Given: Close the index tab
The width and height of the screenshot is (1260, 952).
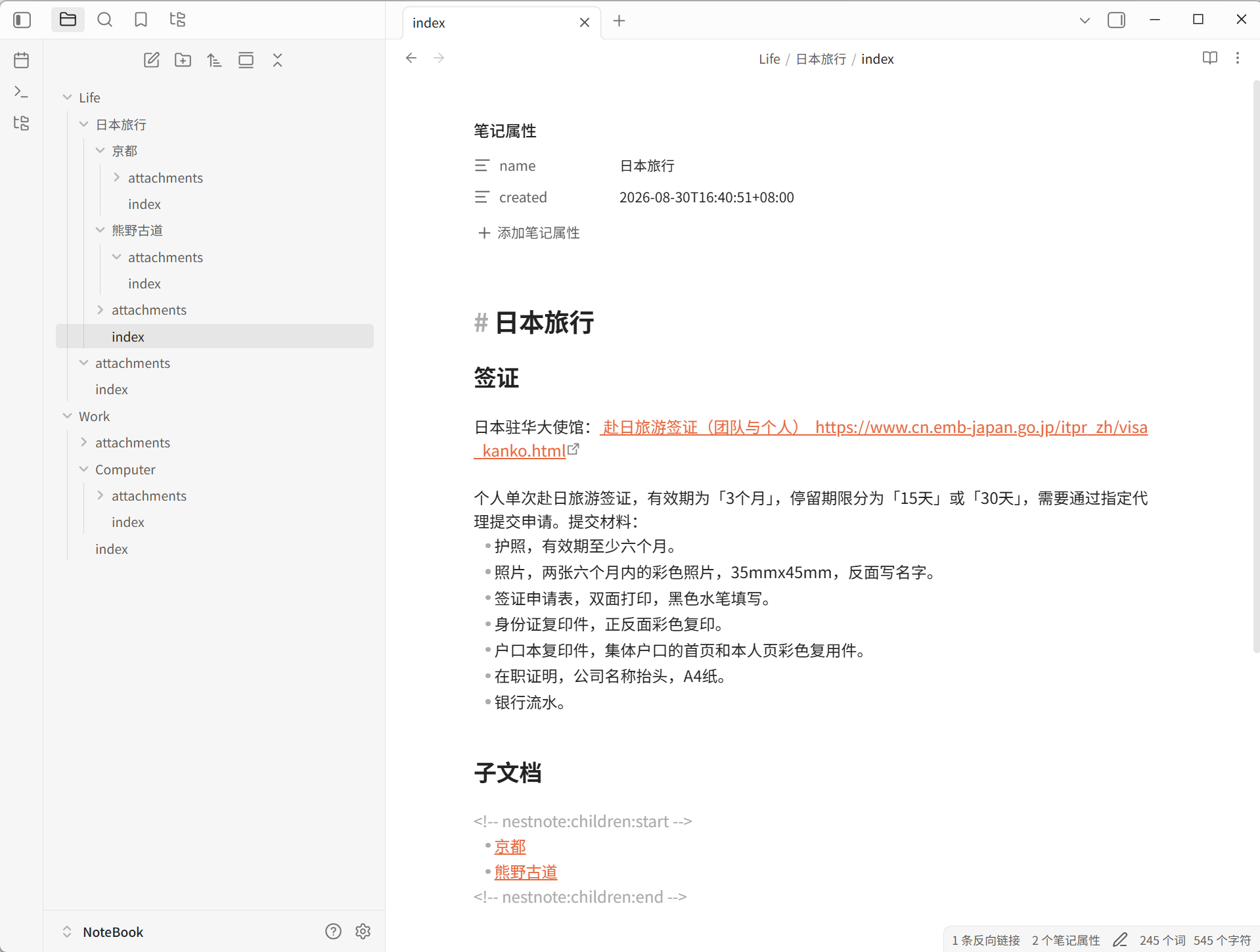Looking at the screenshot, I should tap(585, 22).
